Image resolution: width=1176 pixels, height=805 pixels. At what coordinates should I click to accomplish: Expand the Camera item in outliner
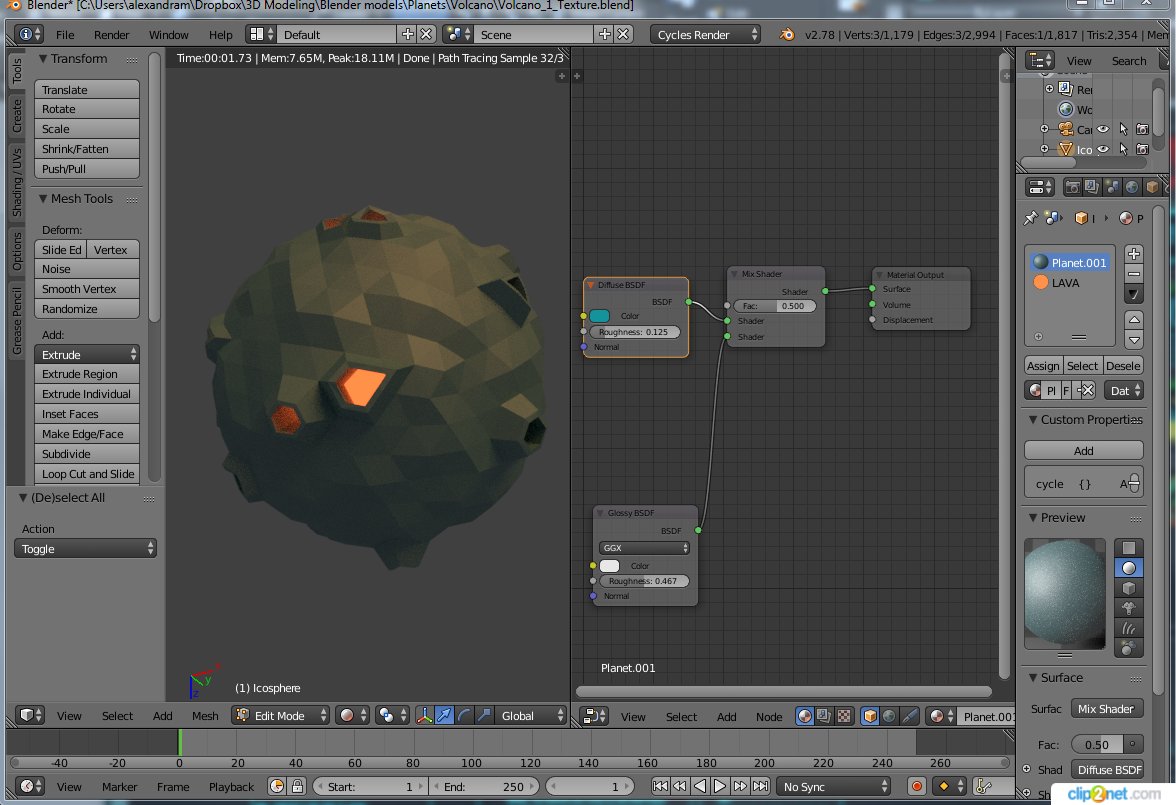coord(1044,129)
